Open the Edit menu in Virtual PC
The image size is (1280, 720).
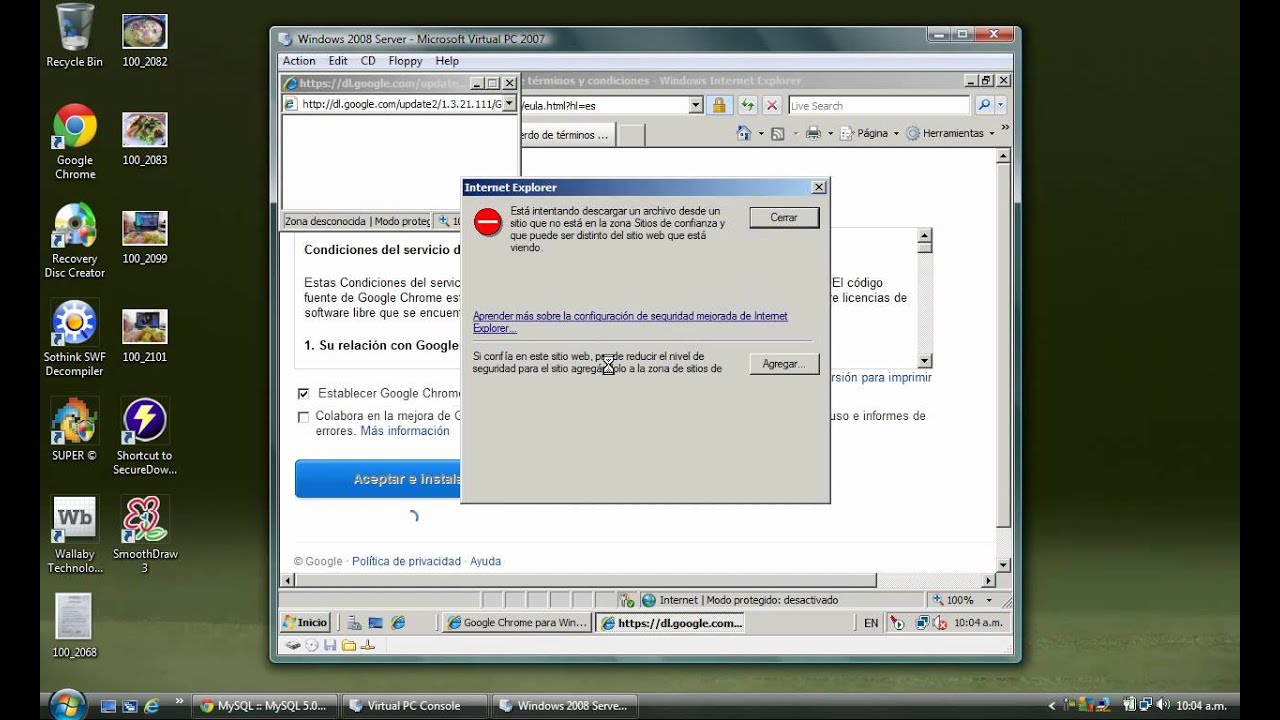[x=338, y=61]
